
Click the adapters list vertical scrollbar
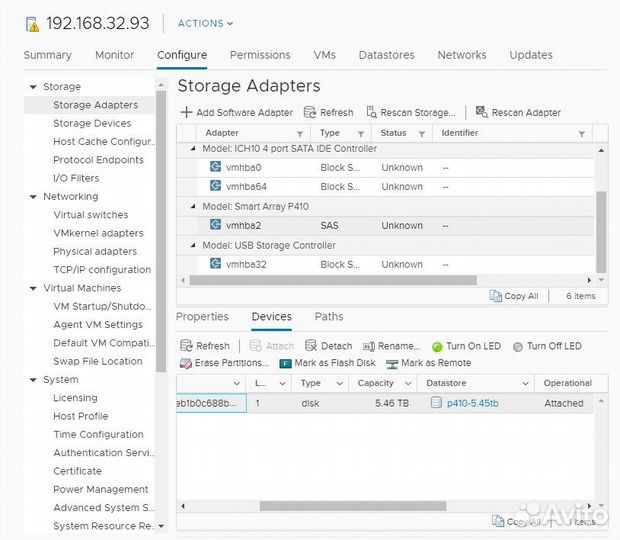[601, 232]
